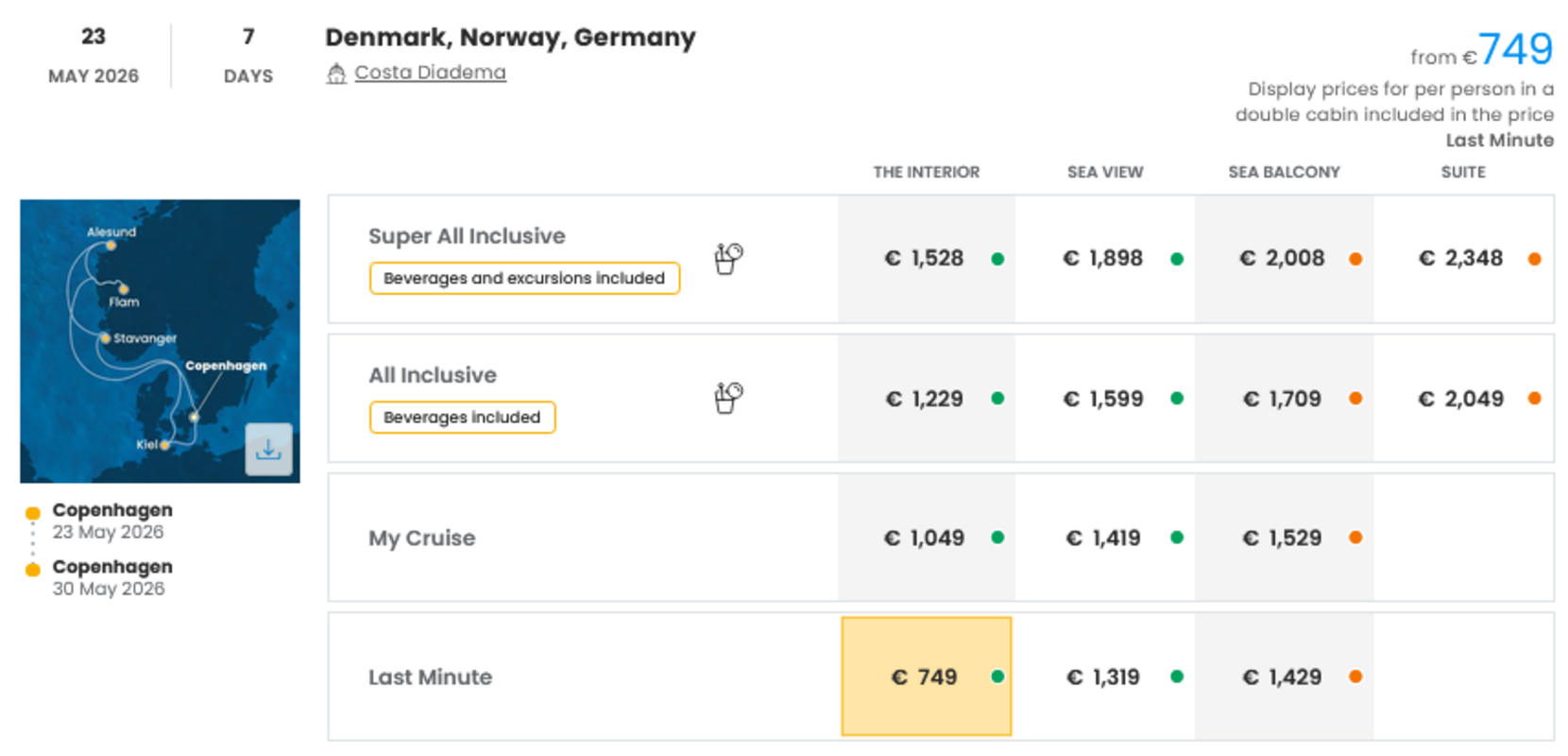Click the Super All Inclusive beverage icon

click(x=727, y=258)
